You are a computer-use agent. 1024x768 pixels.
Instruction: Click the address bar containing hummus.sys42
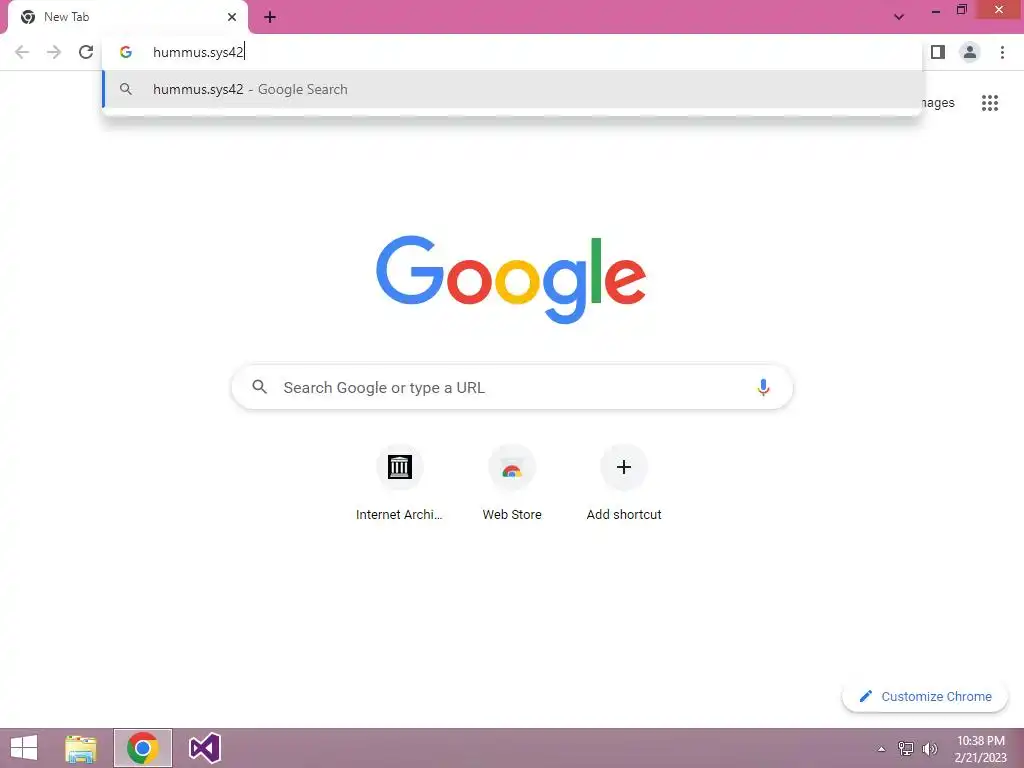(513, 52)
